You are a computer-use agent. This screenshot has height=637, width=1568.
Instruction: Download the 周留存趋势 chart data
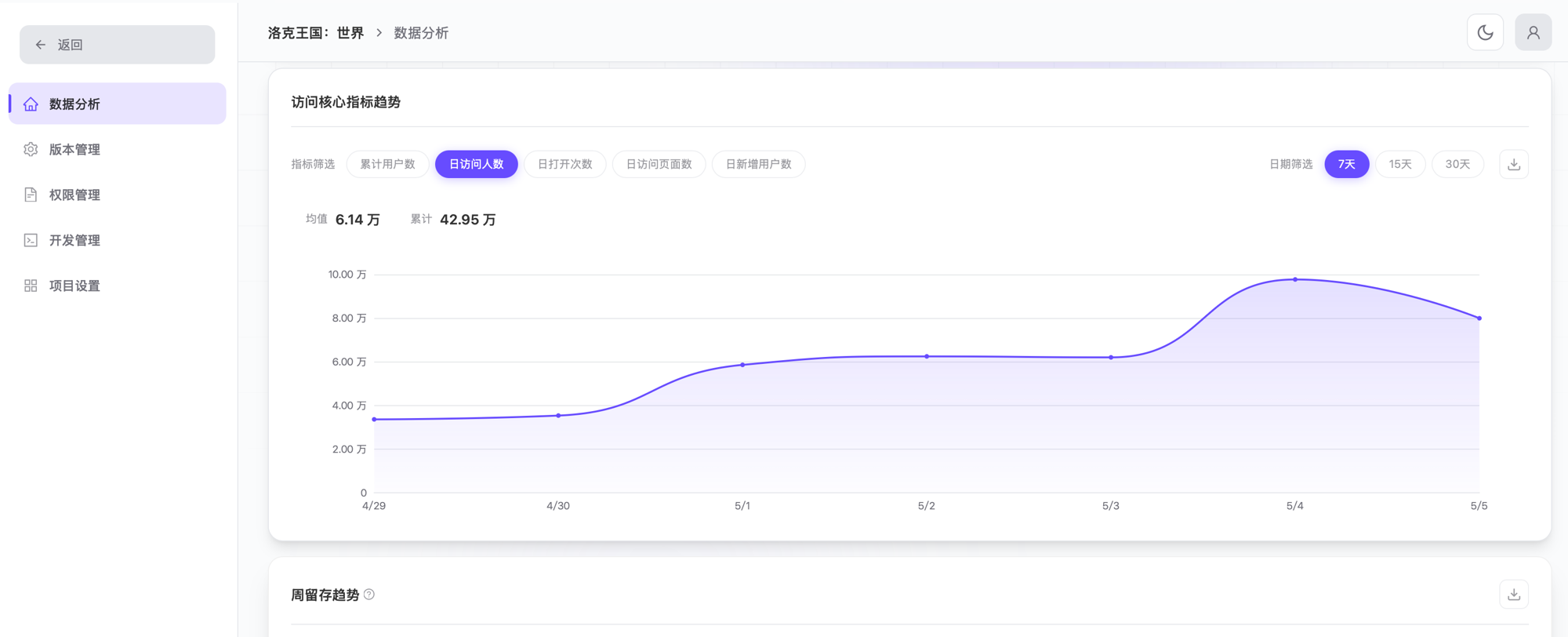click(x=1514, y=594)
